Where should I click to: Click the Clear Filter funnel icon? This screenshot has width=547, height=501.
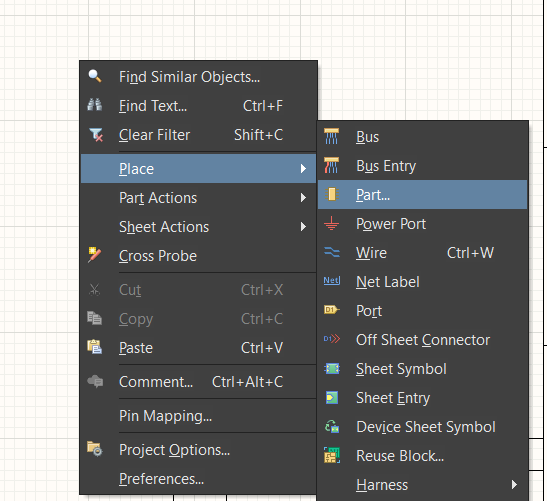point(96,135)
